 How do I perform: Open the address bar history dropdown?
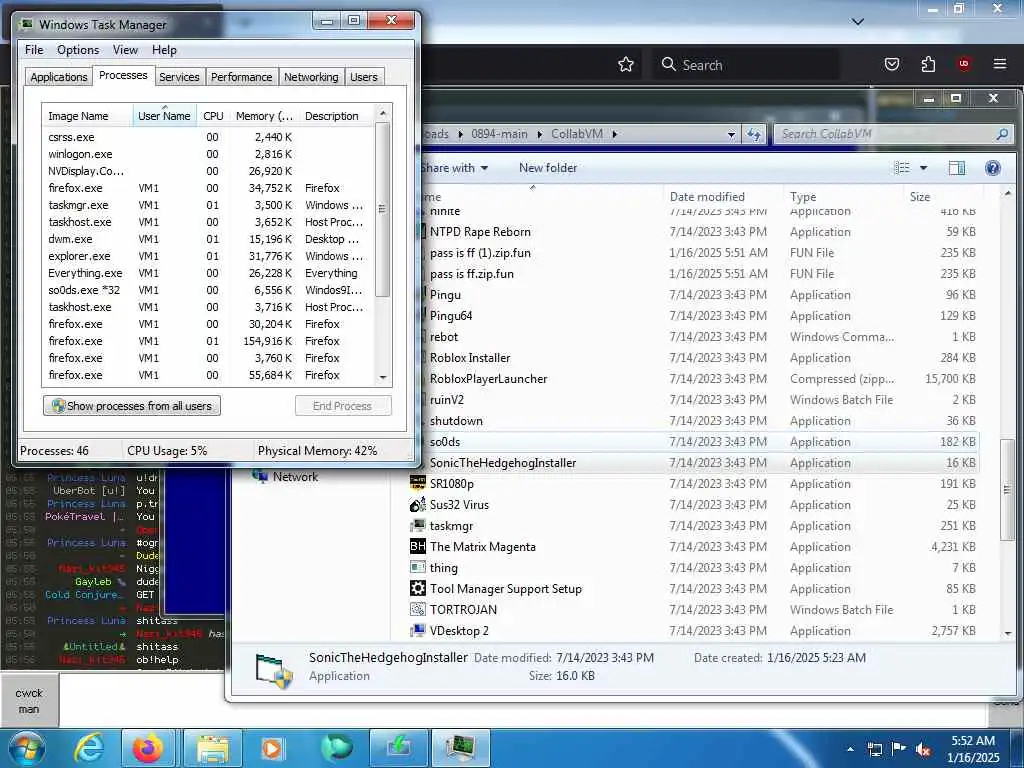pyautogui.click(x=731, y=135)
